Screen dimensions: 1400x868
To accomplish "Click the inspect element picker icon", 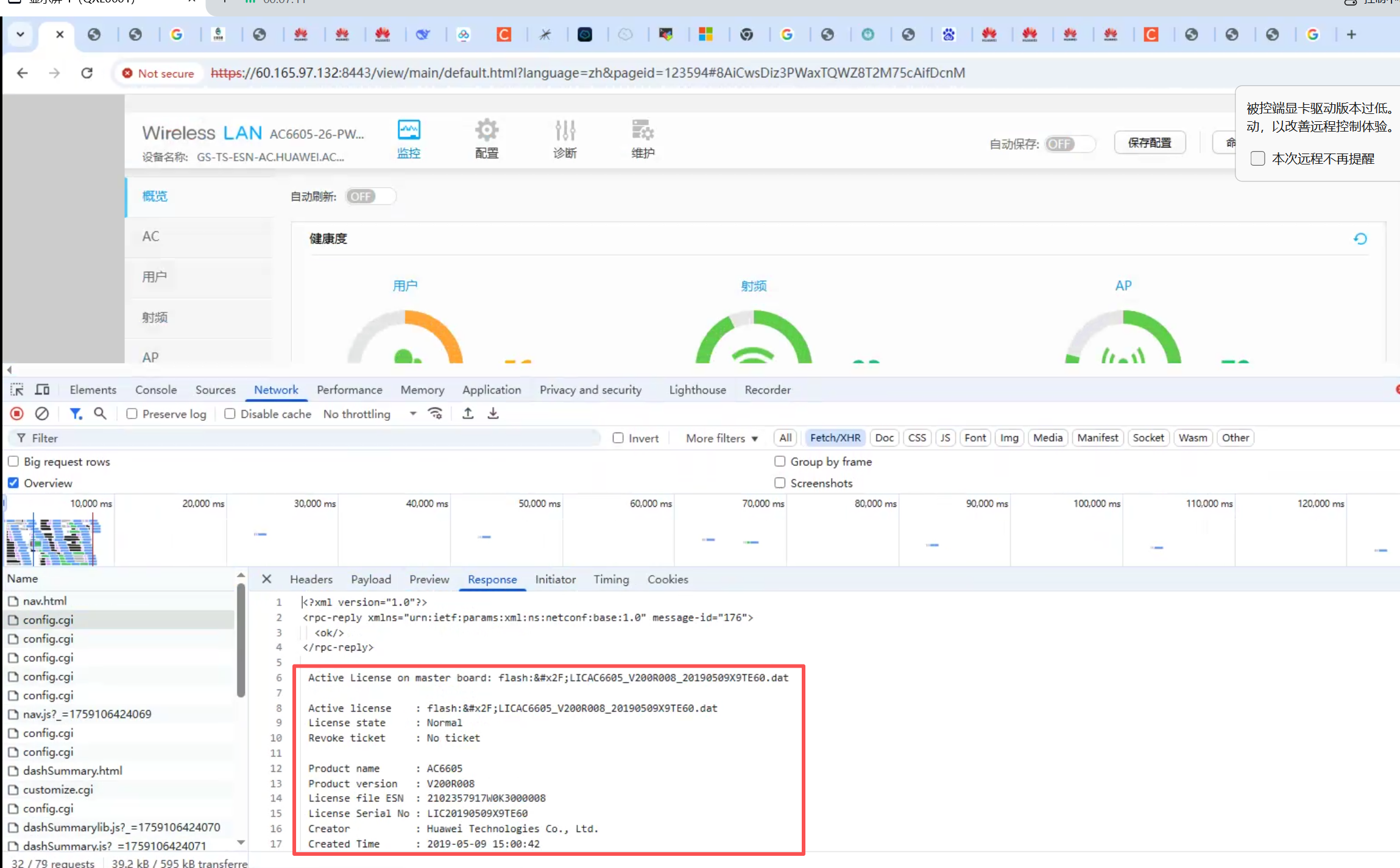I will coord(17,389).
